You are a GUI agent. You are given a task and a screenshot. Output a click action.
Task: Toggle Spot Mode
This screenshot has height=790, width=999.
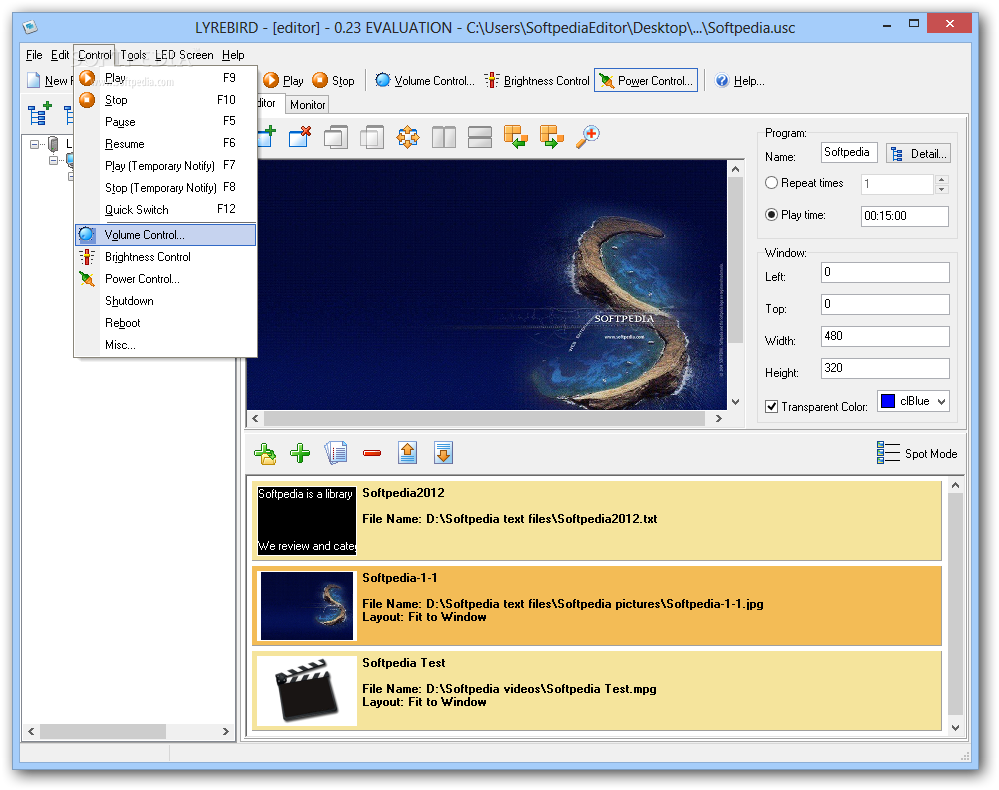click(917, 453)
